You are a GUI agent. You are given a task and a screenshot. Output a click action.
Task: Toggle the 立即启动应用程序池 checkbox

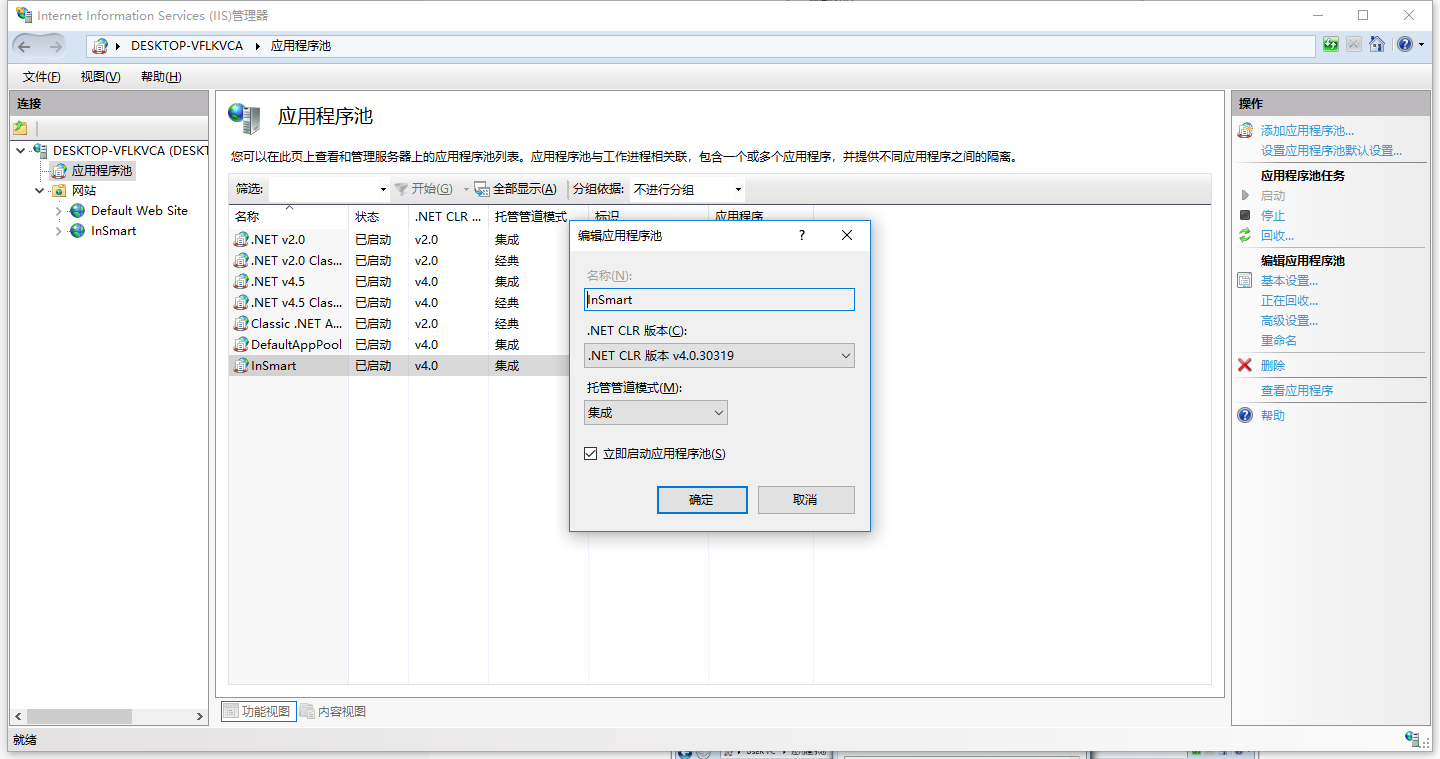(x=591, y=454)
